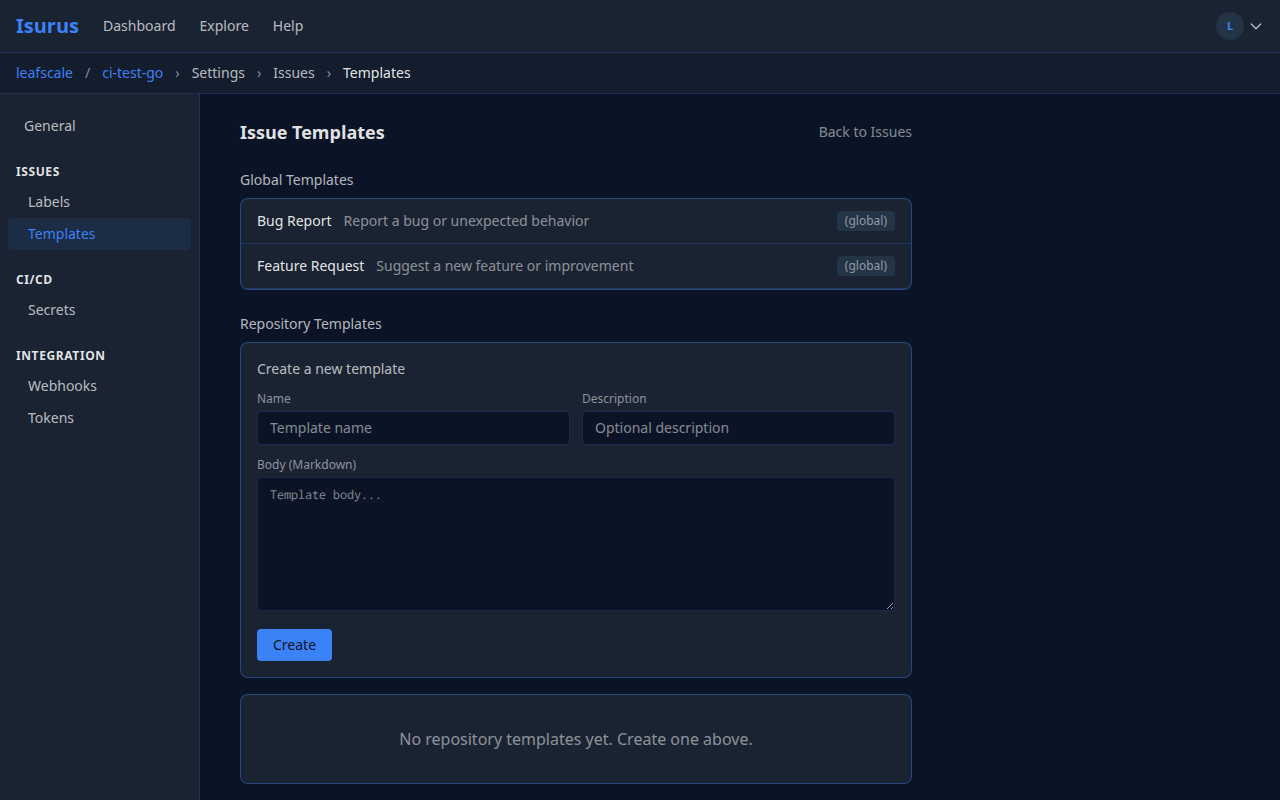The width and height of the screenshot is (1280, 800).
Task: Click the Description field label
Action: pos(614,399)
